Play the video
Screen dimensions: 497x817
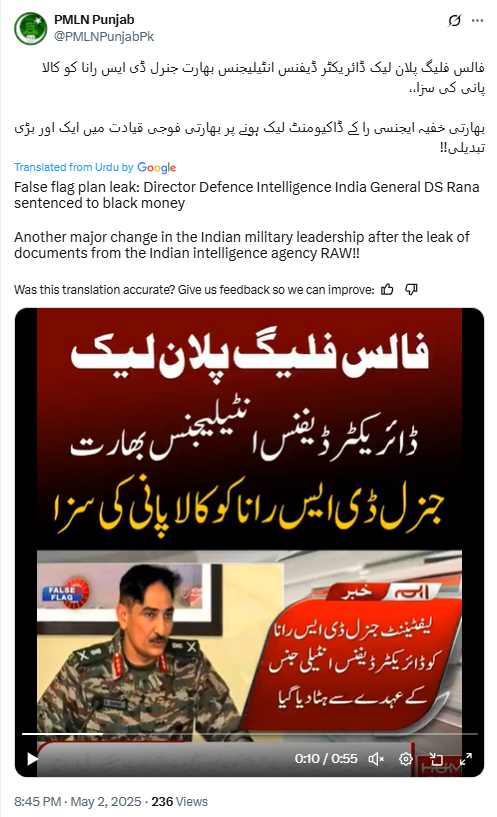[x=32, y=759]
